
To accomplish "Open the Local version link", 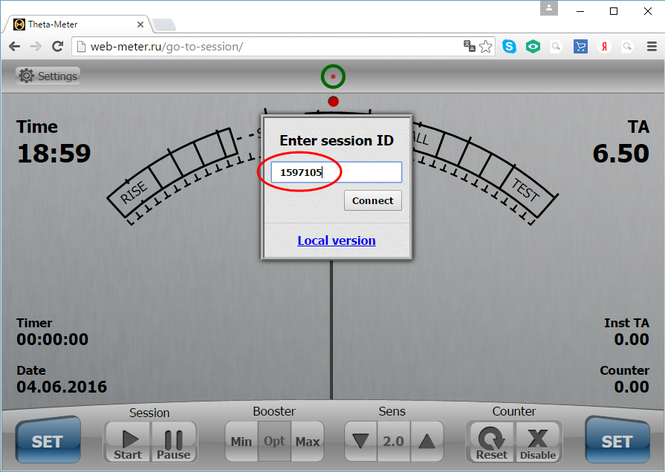I will [336, 240].
